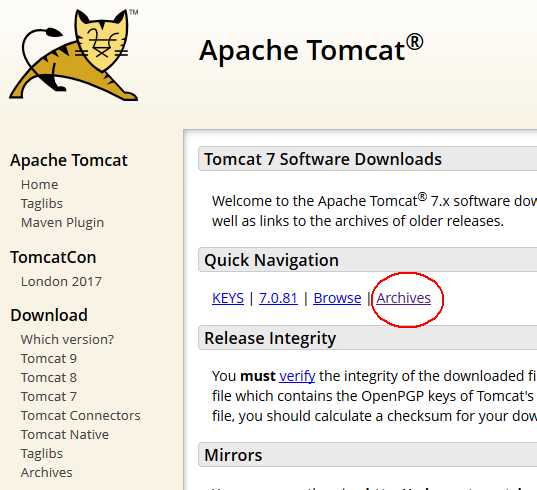Viewport: 537px width, 490px height.
Task: Open the Tomcat Native download link
Action: click(x=65, y=435)
